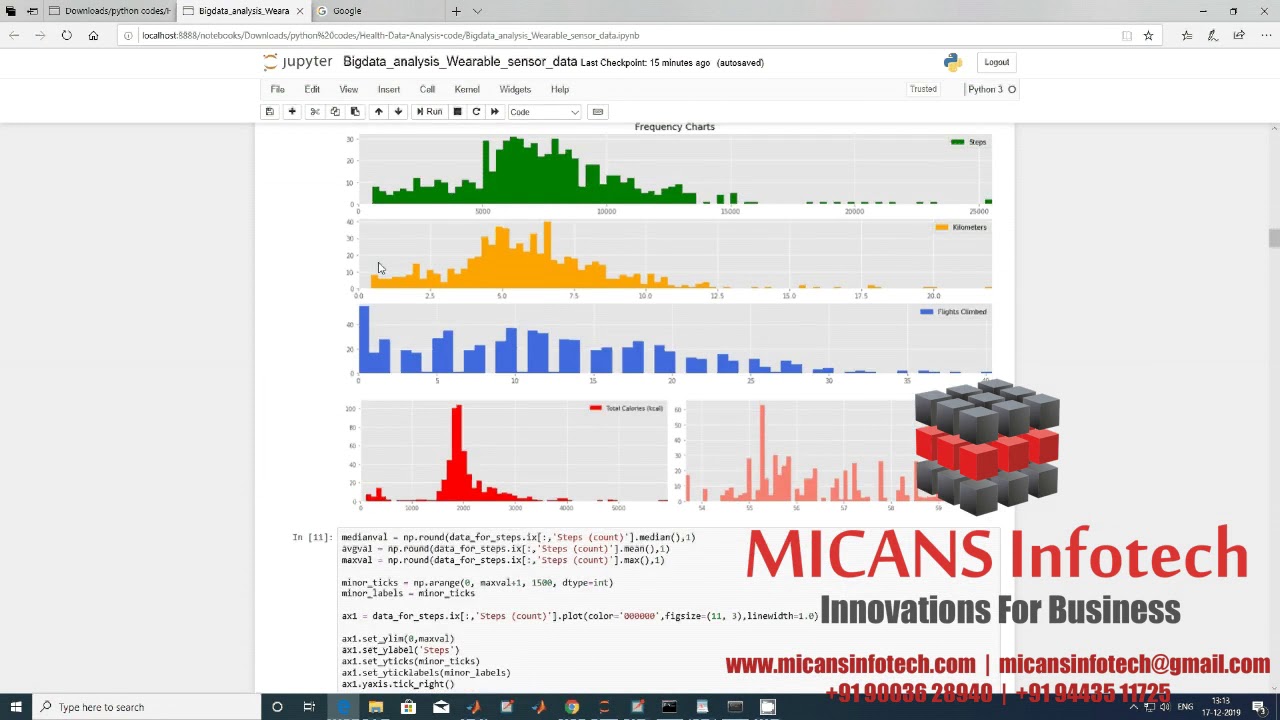Expand the tab previews chevron
Screen dimensions: 1280x720
[477, 11]
